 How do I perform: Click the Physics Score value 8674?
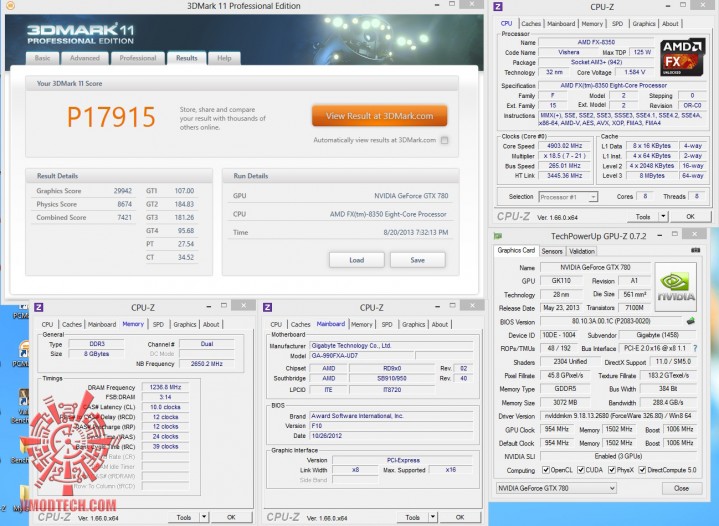pyautogui.click(x=124, y=204)
